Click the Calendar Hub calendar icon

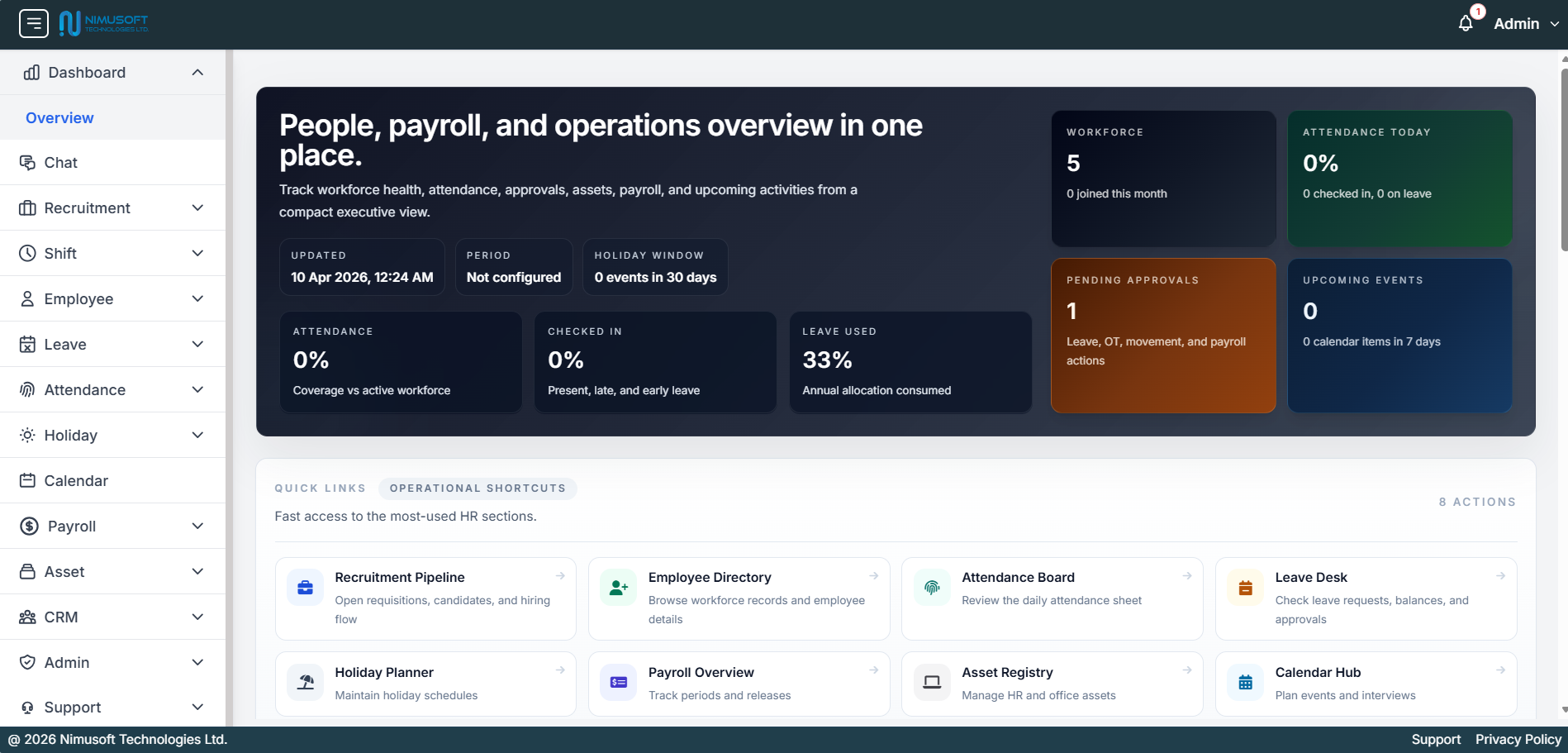[x=1245, y=682]
